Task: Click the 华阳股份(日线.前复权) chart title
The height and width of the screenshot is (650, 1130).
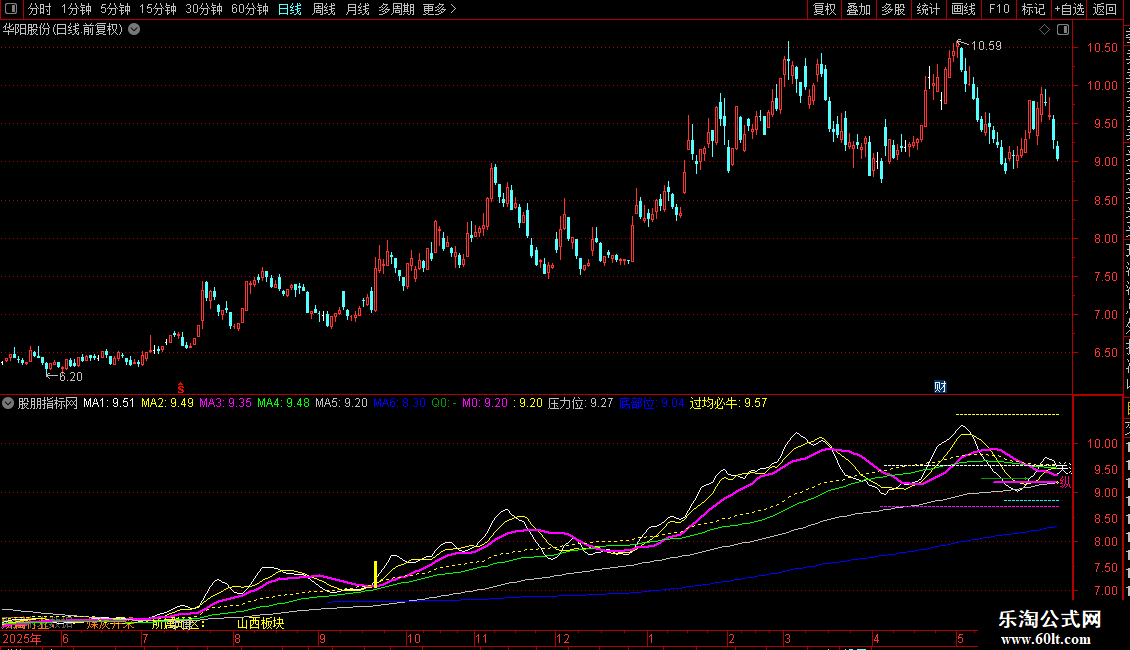Action: [63, 30]
